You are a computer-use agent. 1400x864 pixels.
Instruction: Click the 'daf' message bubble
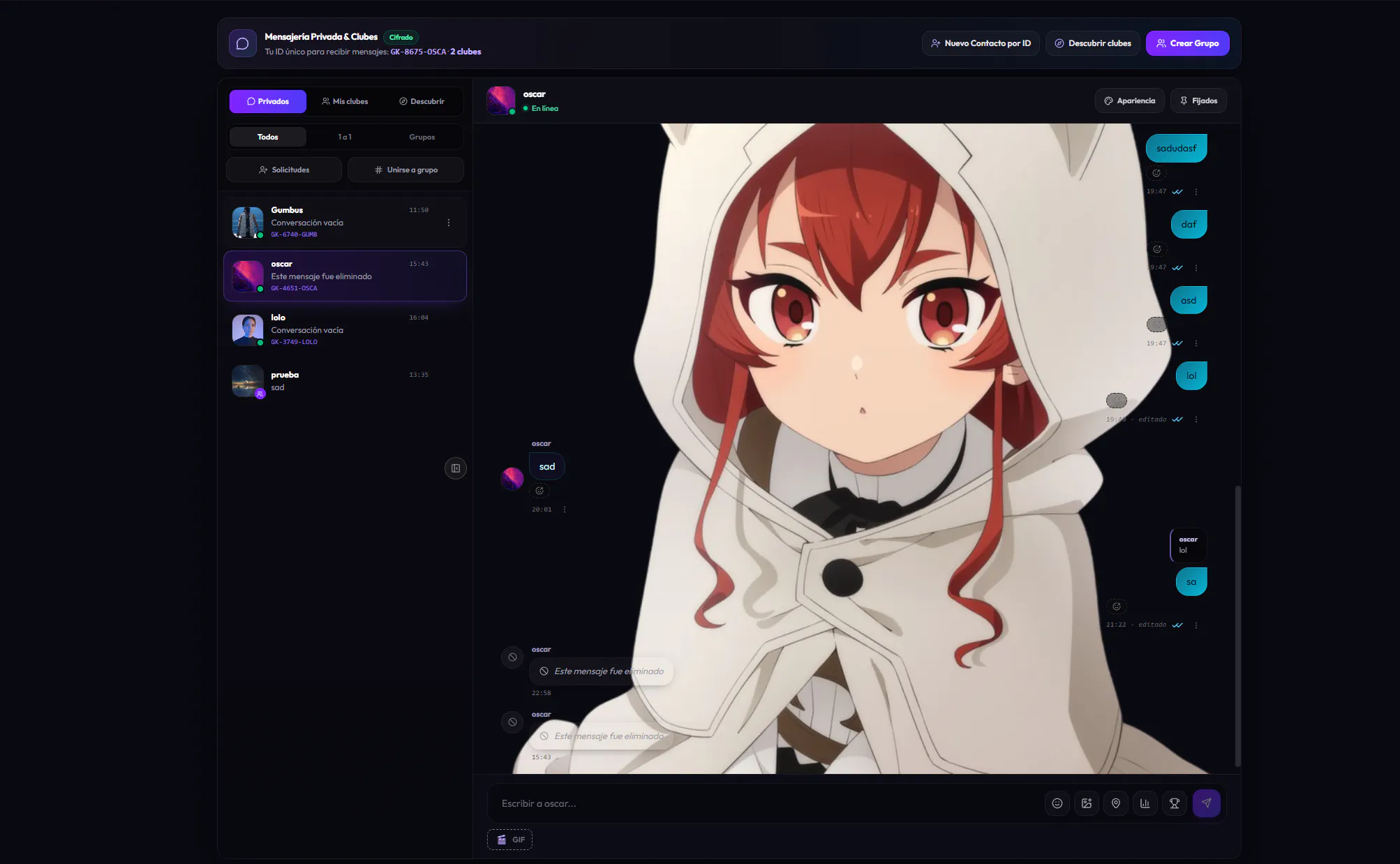(1189, 224)
